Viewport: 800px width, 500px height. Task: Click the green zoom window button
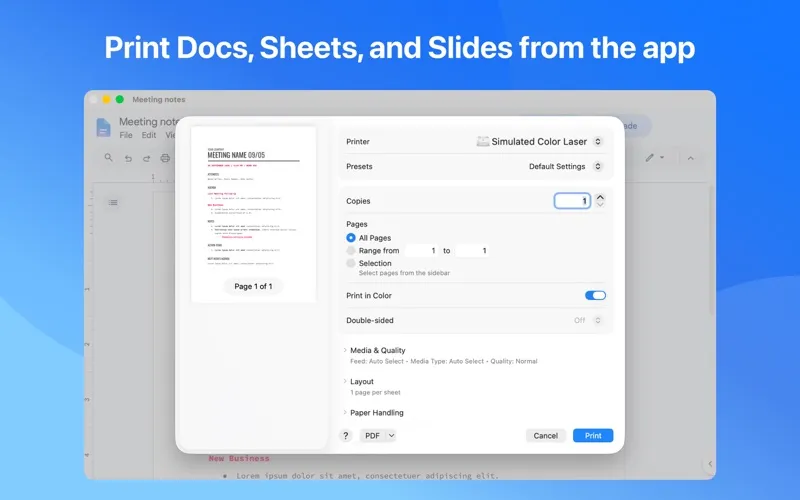119,99
